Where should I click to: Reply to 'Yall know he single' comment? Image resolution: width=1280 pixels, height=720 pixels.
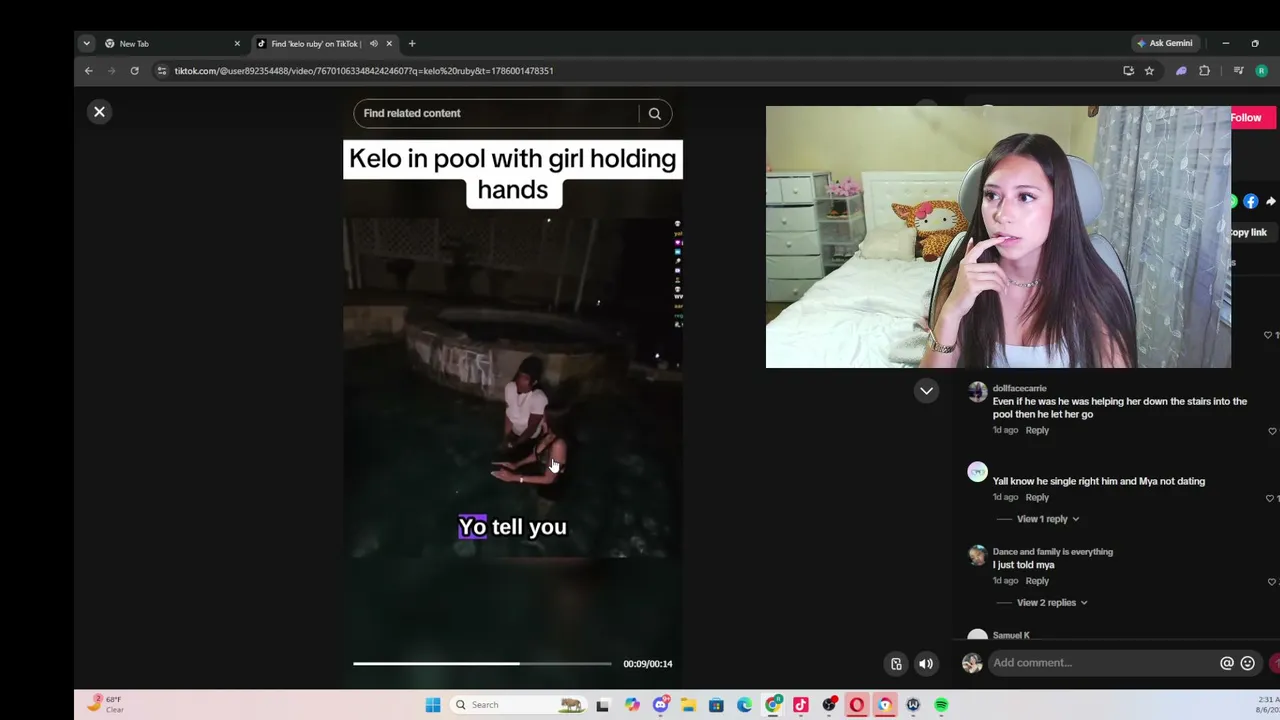(x=1037, y=498)
